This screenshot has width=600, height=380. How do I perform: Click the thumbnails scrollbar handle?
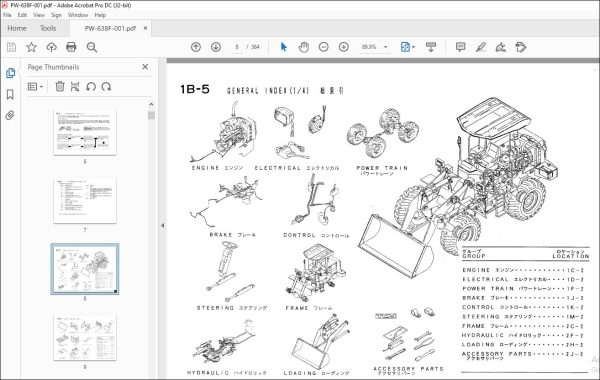point(152,115)
